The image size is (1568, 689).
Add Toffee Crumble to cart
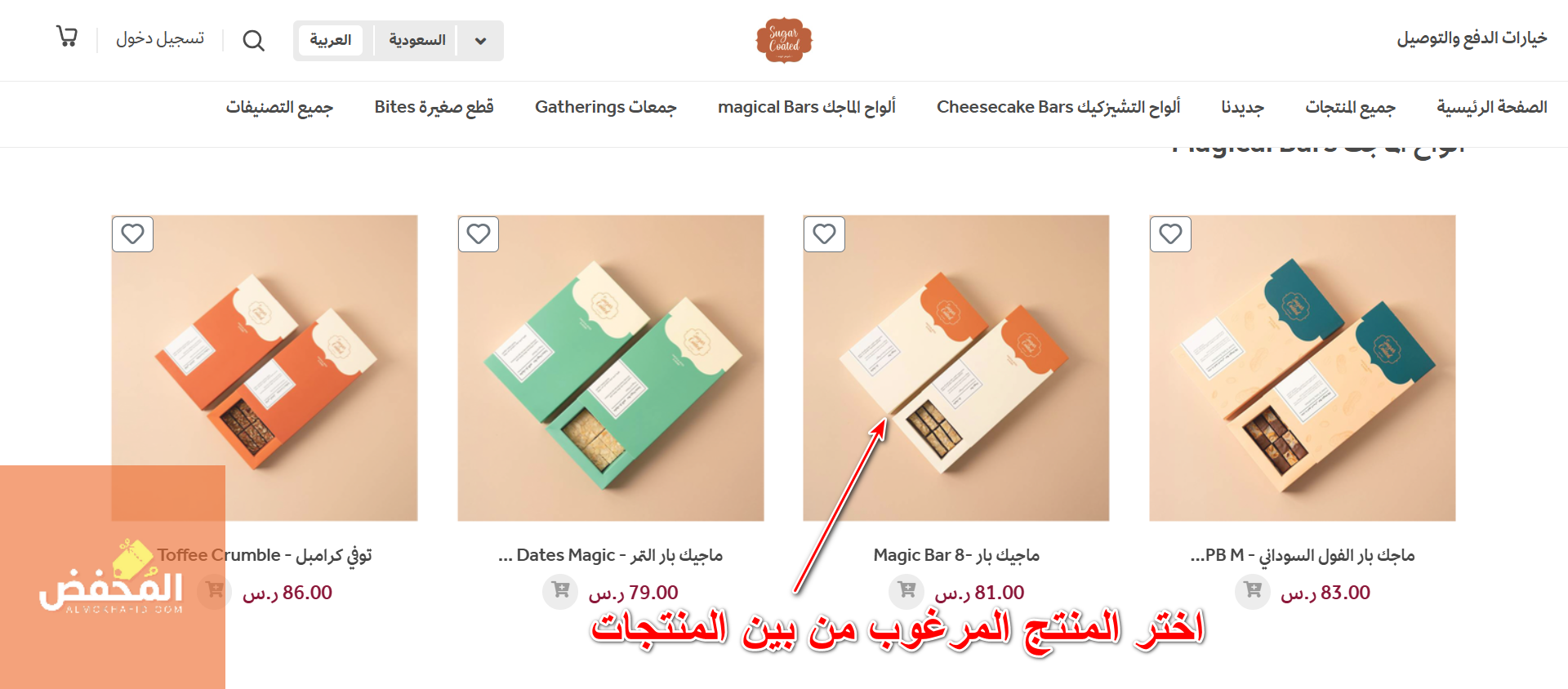pyautogui.click(x=214, y=590)
